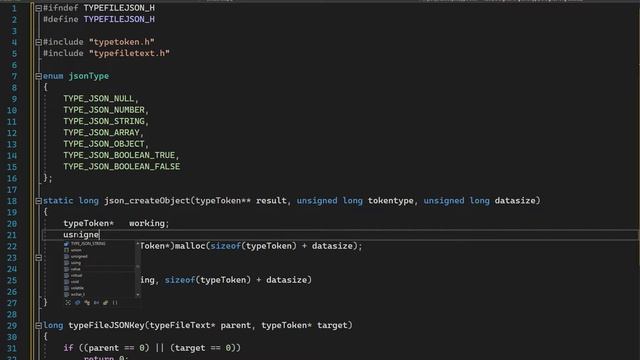Click the 'enum' keyword on line 7
The image size is (640, 360).
[x=53, y=76]
